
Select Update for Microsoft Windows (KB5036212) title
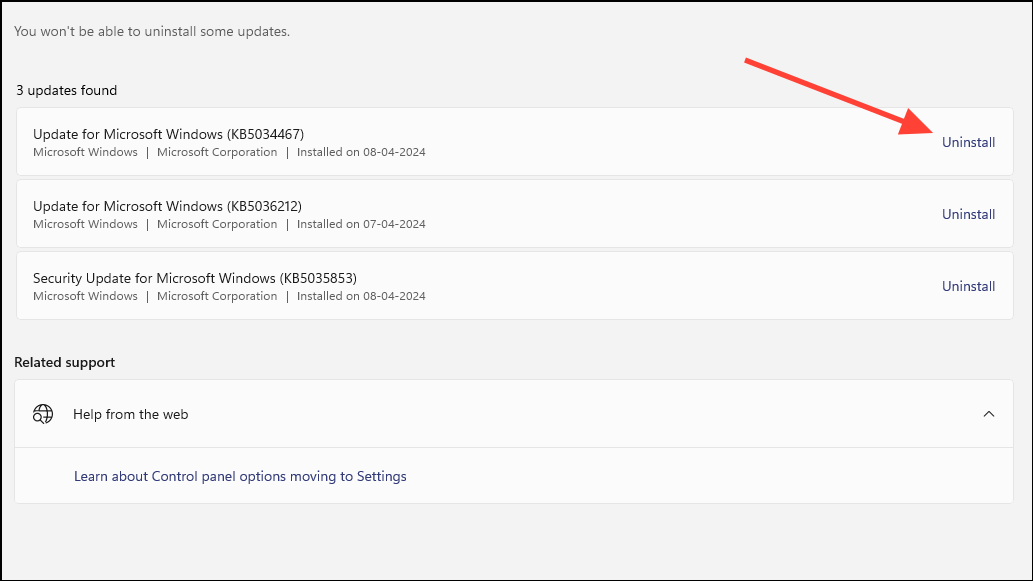click(167, 206)
